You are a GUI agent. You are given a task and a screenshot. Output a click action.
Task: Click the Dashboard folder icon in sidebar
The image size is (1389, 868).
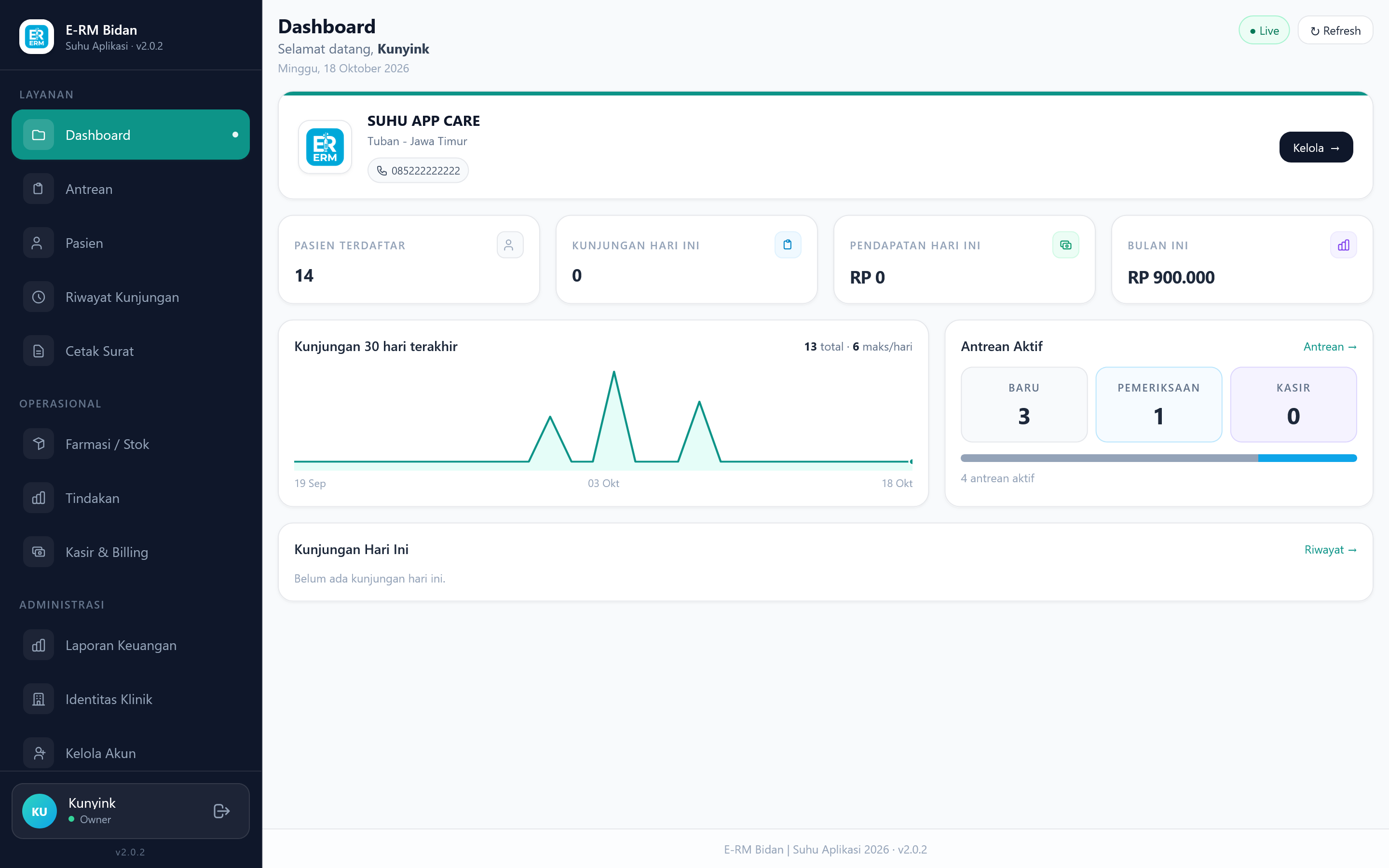tap(39, 135)
